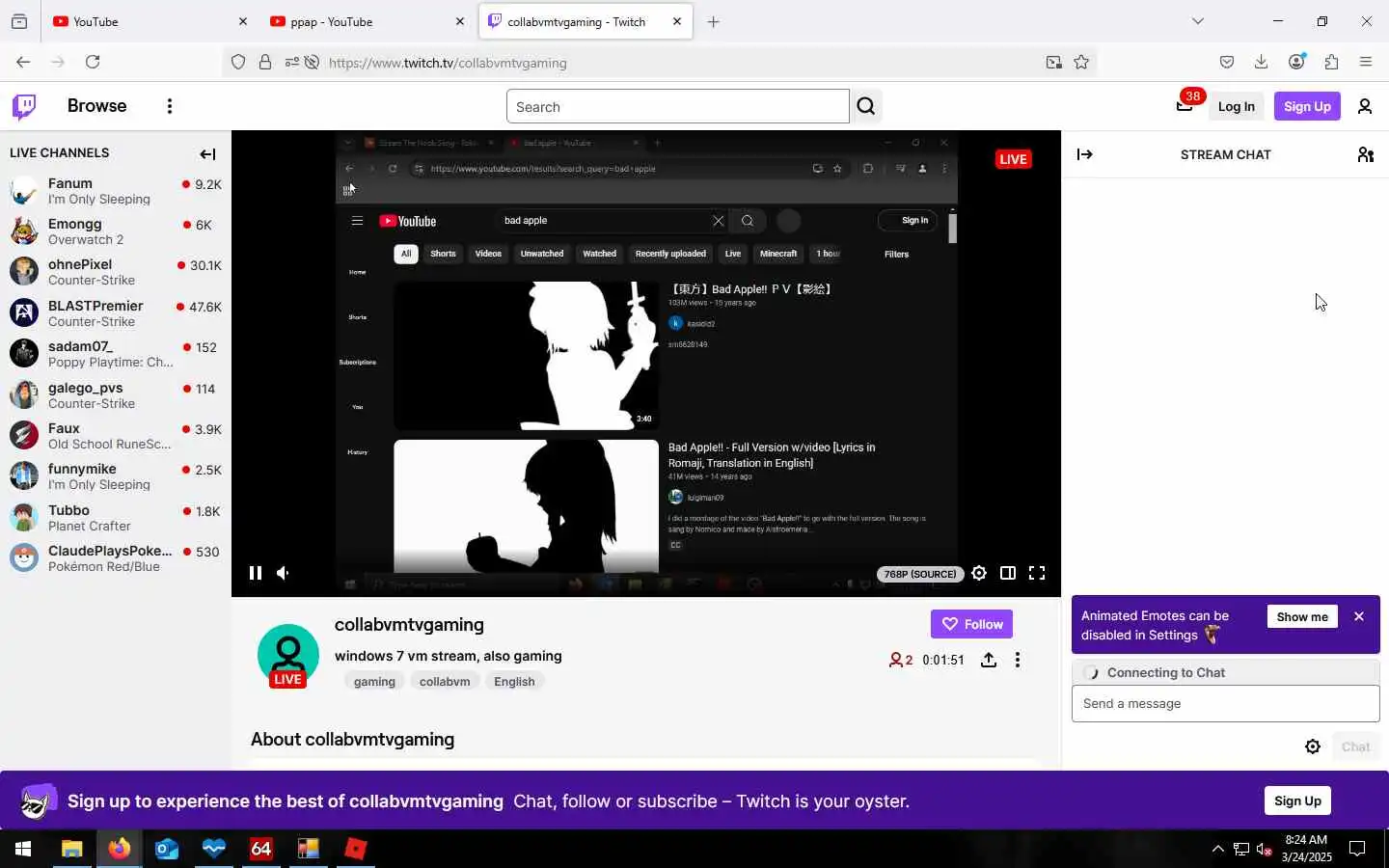Share the stream using share icon
Viewport: 1389px width, 868px height.
click(x=989, y=660)
